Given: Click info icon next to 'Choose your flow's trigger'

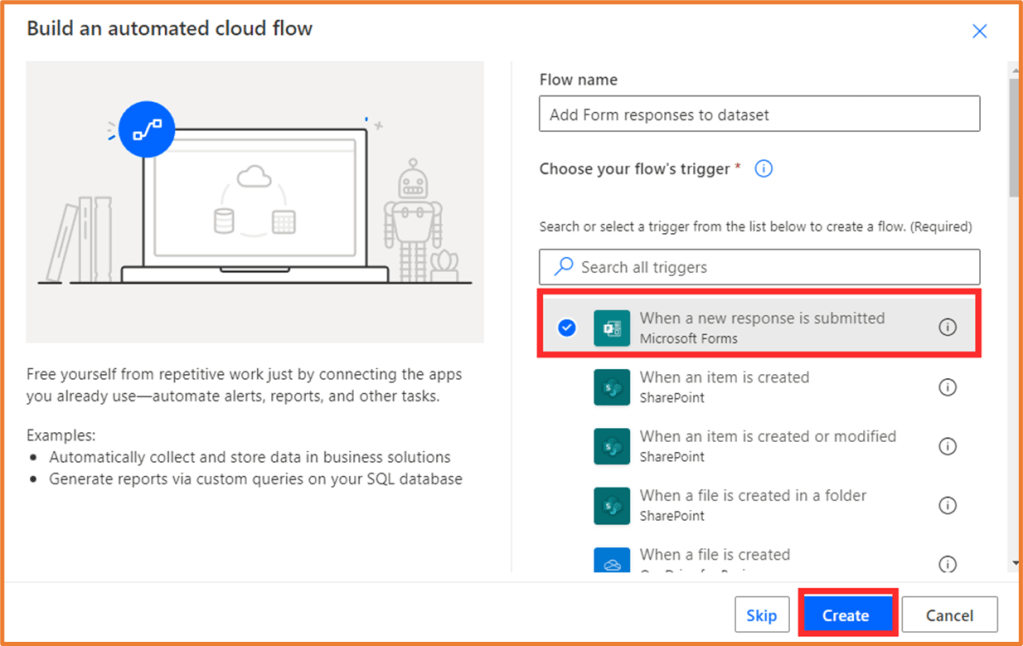Looking at the screenshot, I should 764,169.
